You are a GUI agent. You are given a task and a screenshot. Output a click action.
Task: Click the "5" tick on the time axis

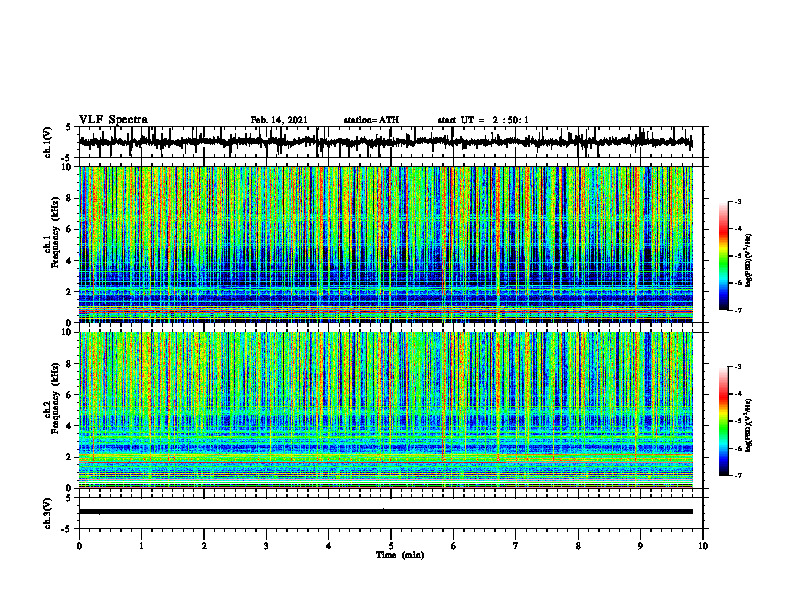click(391, 546)
